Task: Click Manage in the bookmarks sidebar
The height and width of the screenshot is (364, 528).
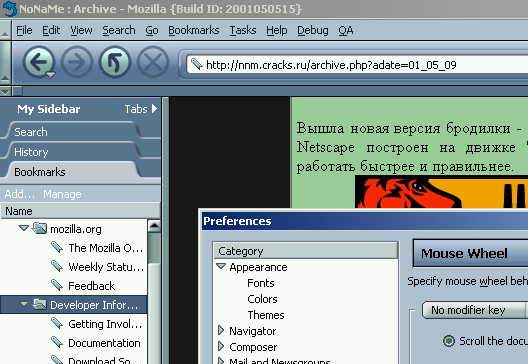Action: coord(62,194)
